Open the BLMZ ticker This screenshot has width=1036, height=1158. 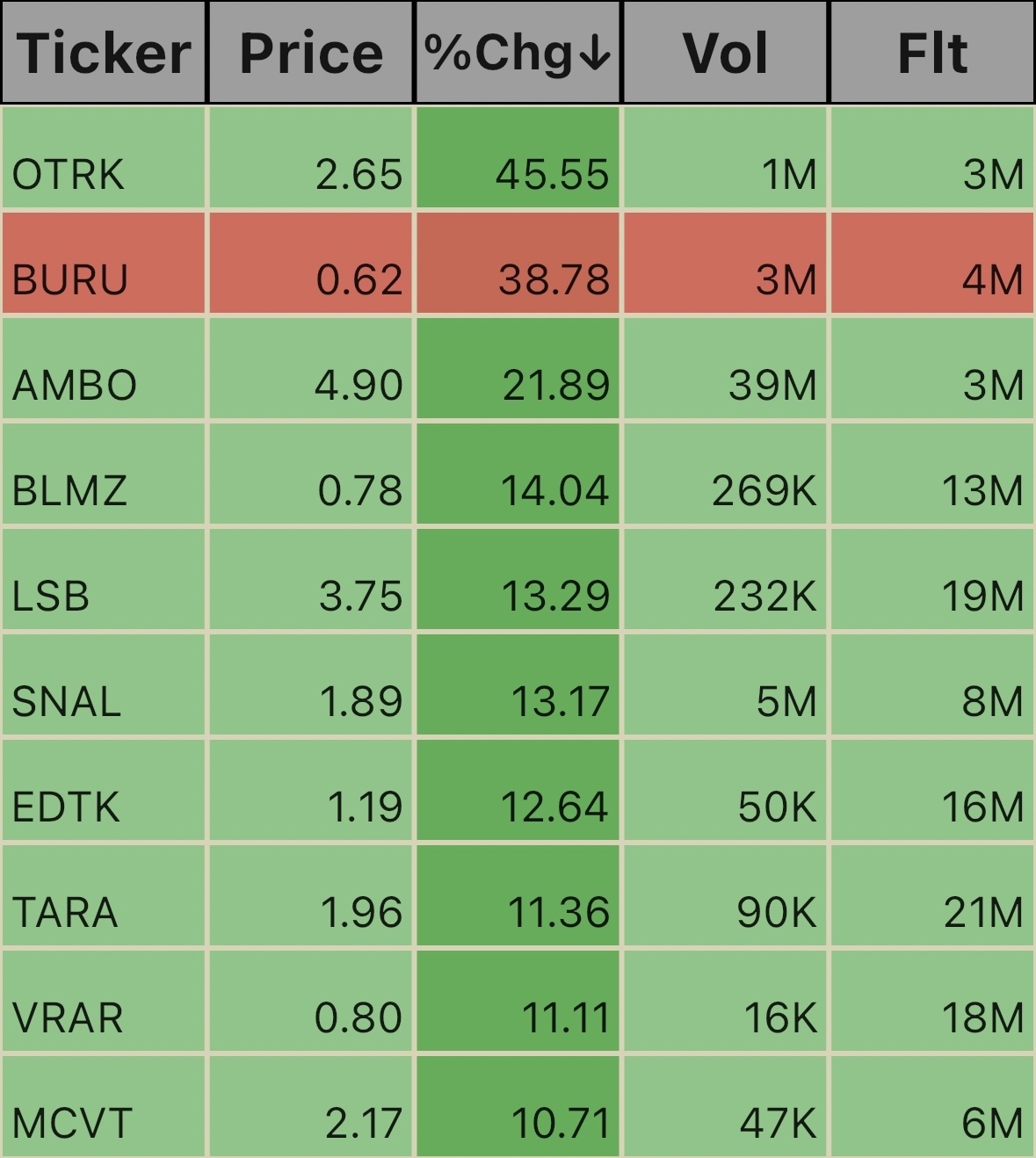(69, 490)
